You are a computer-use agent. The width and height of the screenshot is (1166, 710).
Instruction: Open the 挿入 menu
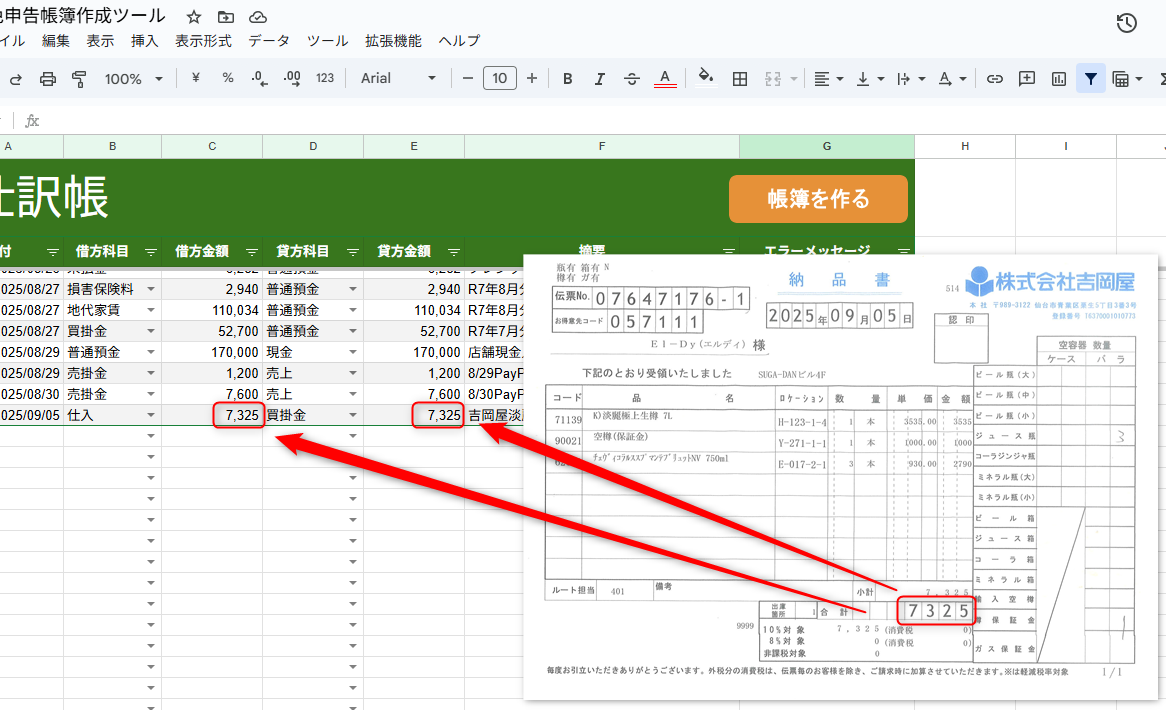144,41
